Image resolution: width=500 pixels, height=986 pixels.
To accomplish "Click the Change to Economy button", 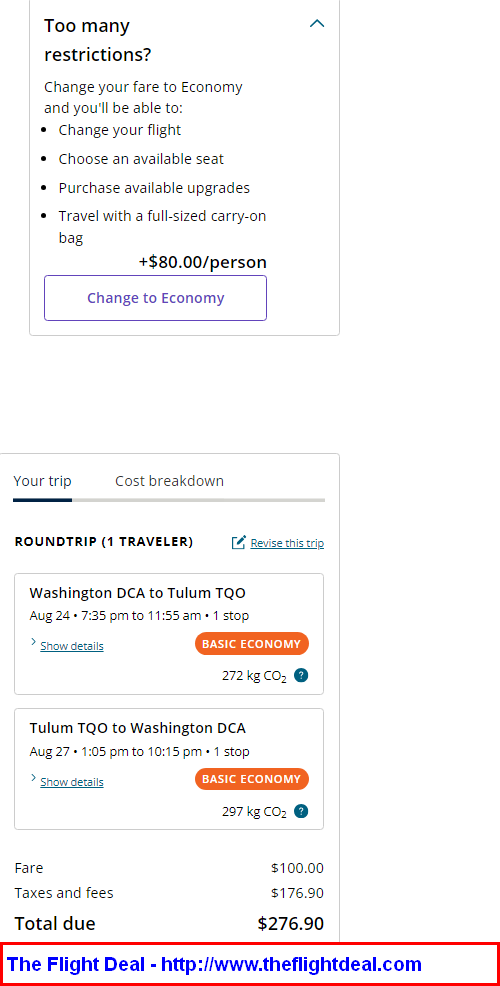I will 155,298.
